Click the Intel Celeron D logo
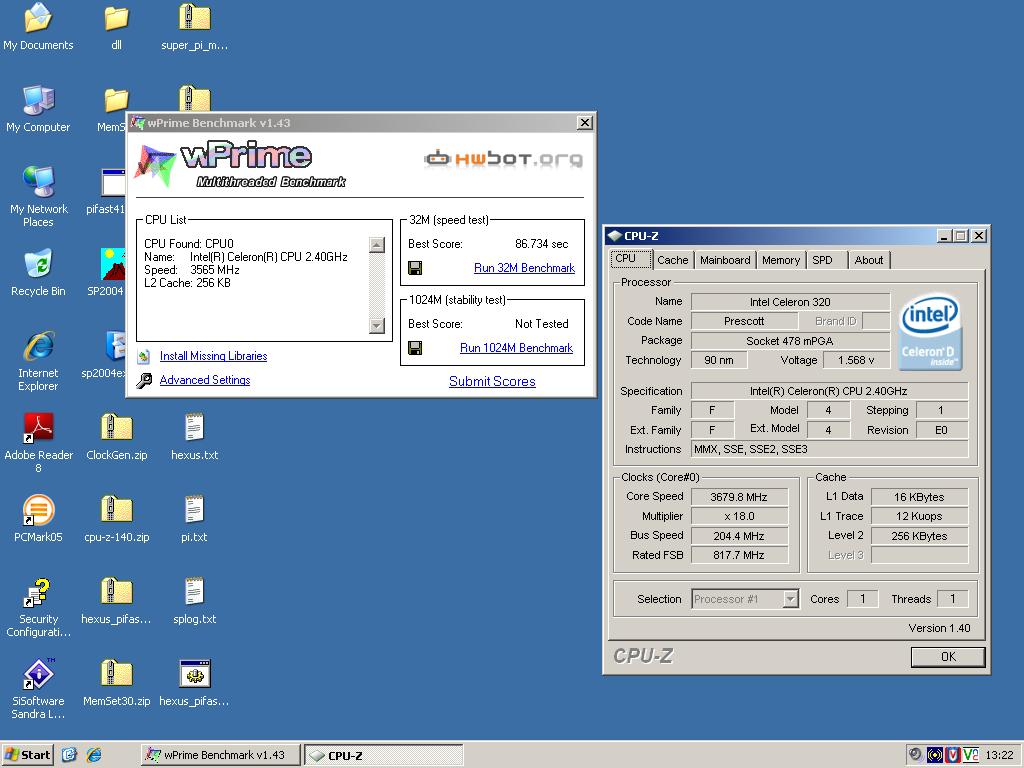 click(929, 331)
